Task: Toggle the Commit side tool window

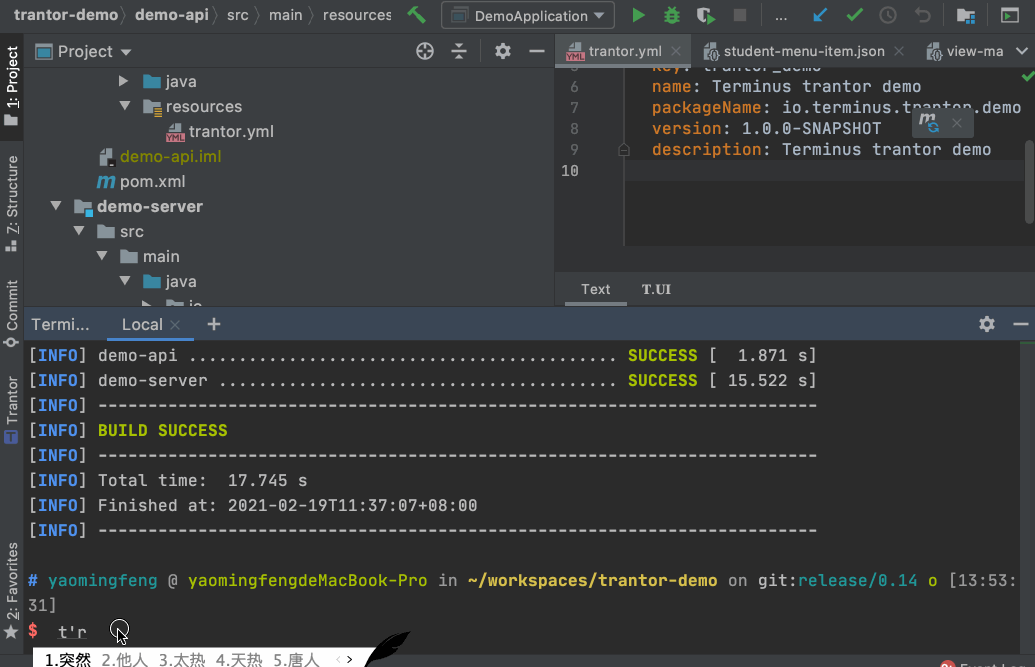Action: (11, 314)
